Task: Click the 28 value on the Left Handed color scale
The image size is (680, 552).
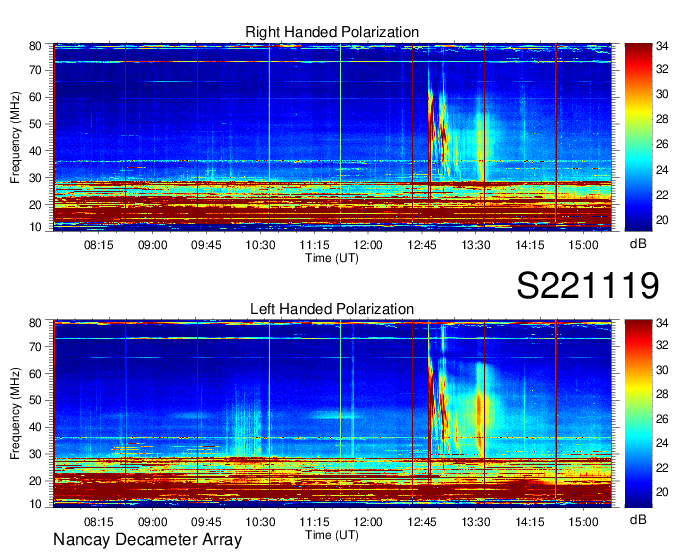Action: click(x=662, y=394)
